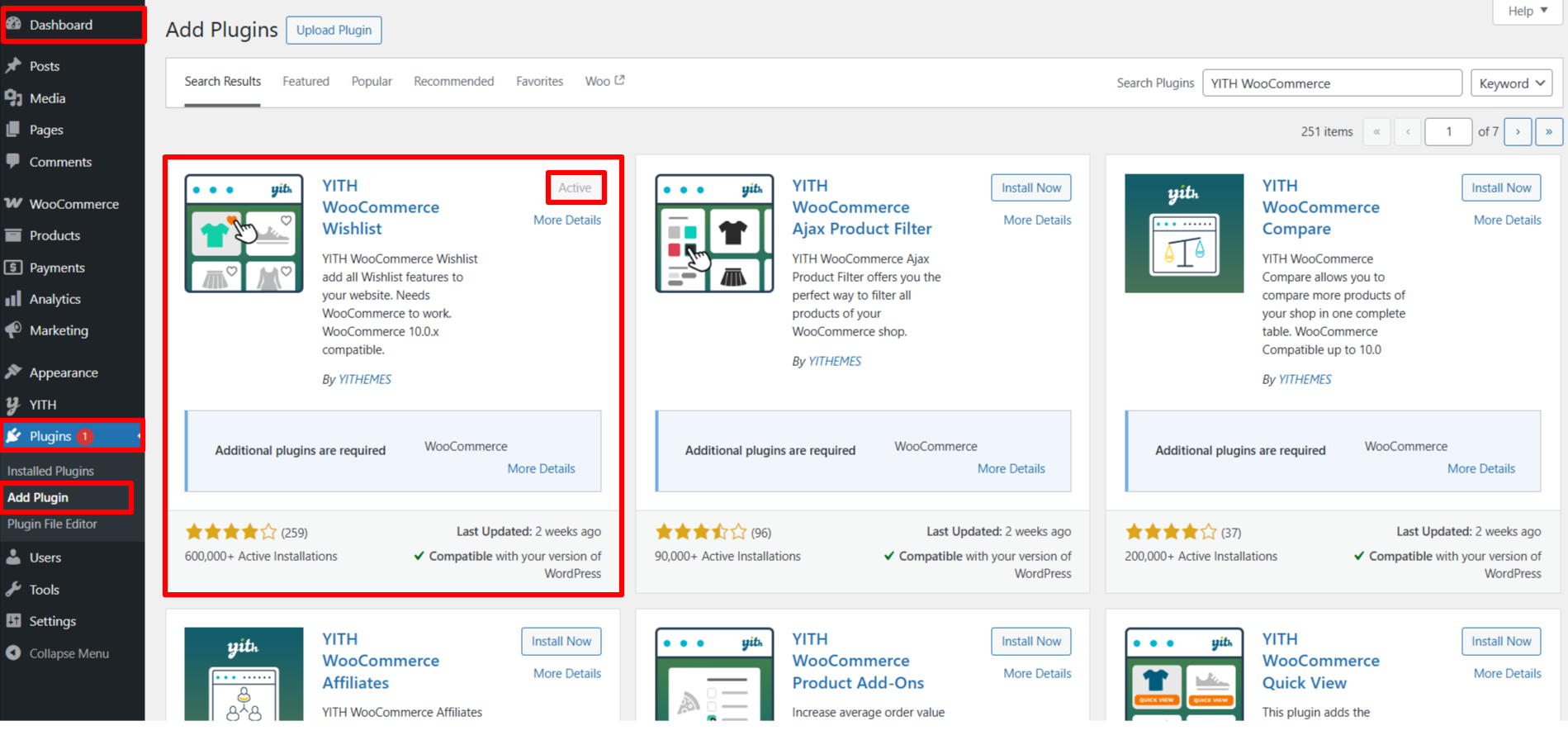
Task: Install YITH WooCommerce Ajax Product Filter
Action: (1031, 187)
